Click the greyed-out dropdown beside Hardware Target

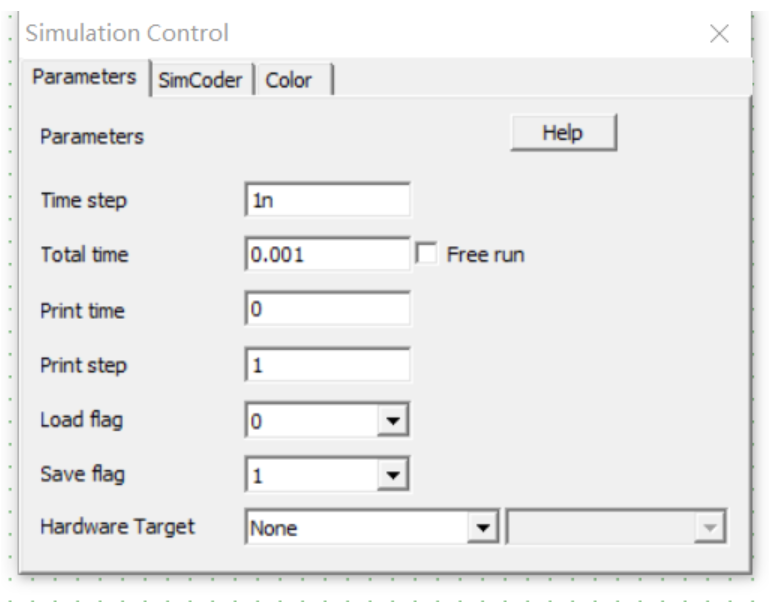point(617,527)
